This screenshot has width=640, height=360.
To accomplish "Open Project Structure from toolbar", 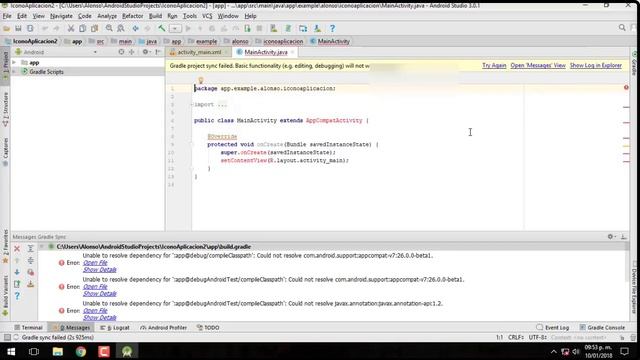I will click(x=303, y=29).
